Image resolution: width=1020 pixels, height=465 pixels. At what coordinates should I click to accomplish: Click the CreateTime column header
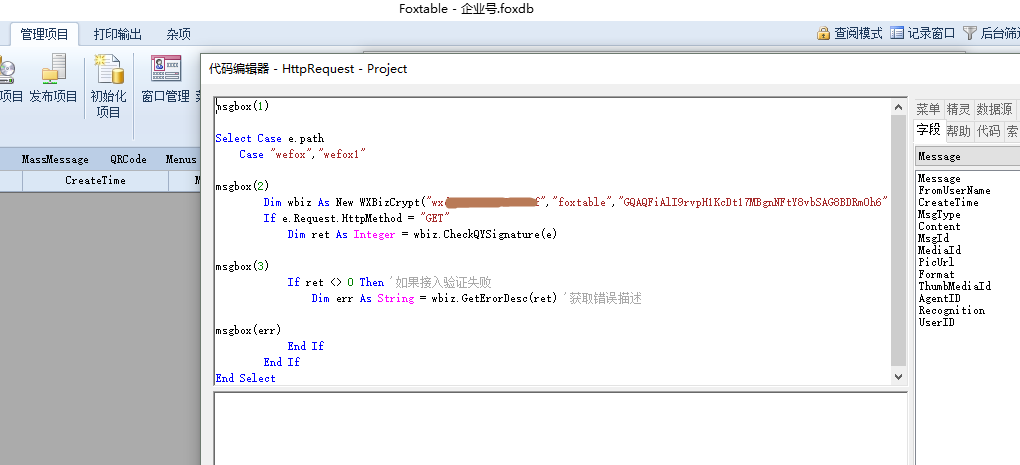96,181
